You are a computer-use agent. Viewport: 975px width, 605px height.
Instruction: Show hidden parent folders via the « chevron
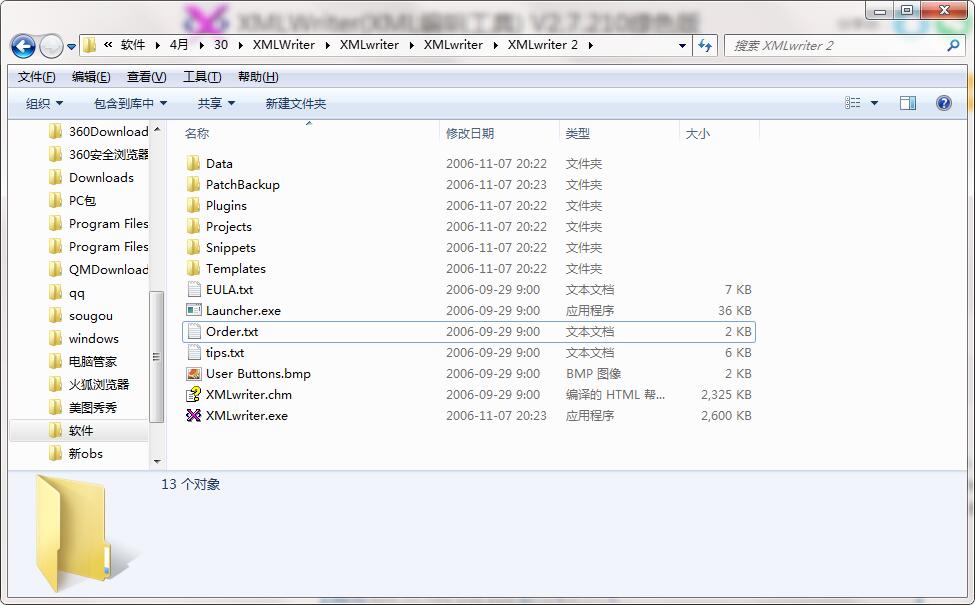click(x=108, y=45)
